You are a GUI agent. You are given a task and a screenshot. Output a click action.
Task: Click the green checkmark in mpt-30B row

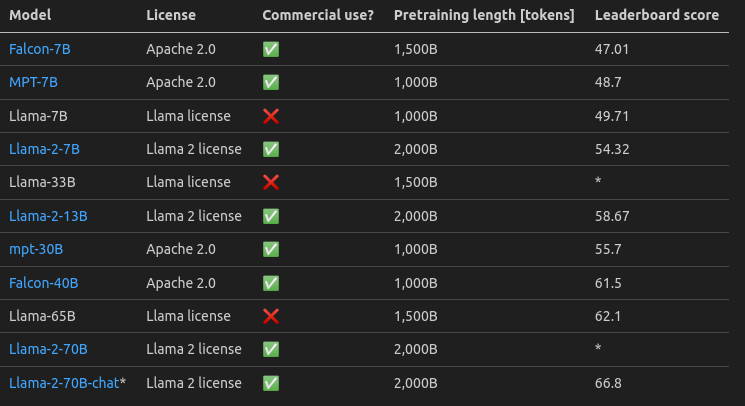pyautogui.click(x=270, y=249)
